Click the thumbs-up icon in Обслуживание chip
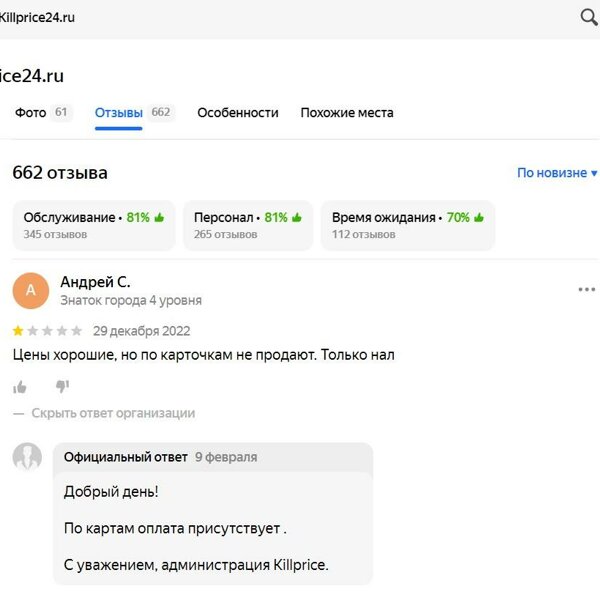 pos(159,217)
